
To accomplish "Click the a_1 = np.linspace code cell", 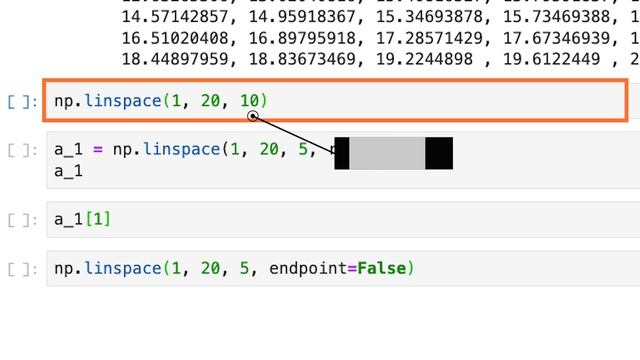I will [343, 160].
